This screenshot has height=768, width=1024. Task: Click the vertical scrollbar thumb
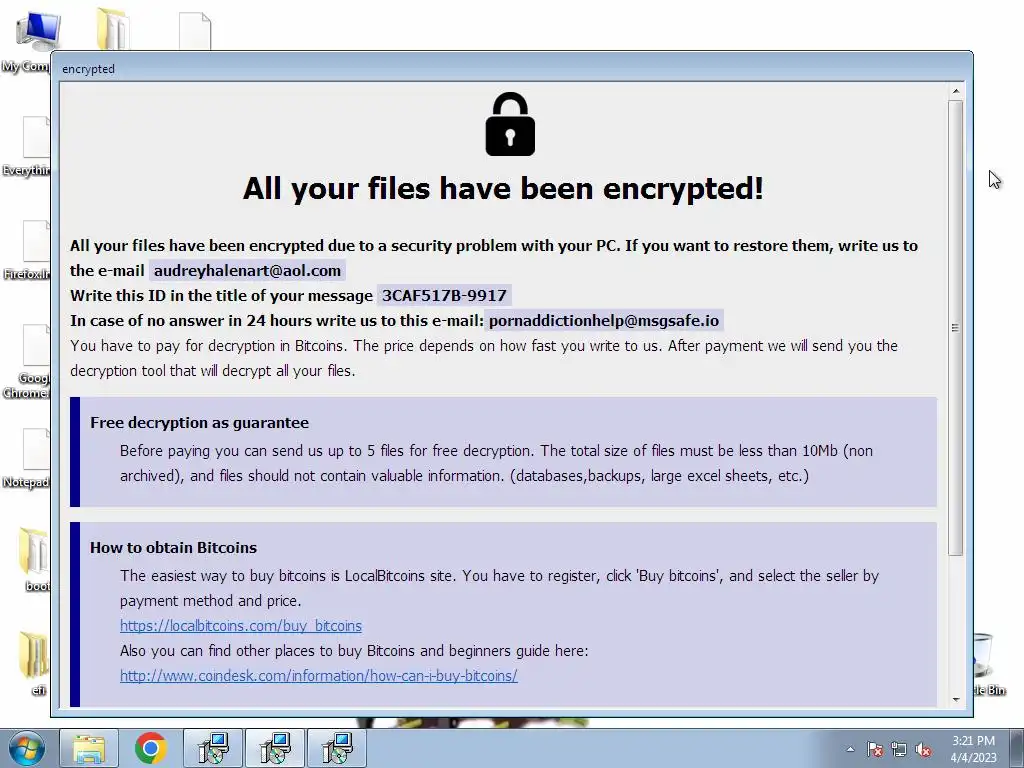pyautogui.click(x=955, y=327)
